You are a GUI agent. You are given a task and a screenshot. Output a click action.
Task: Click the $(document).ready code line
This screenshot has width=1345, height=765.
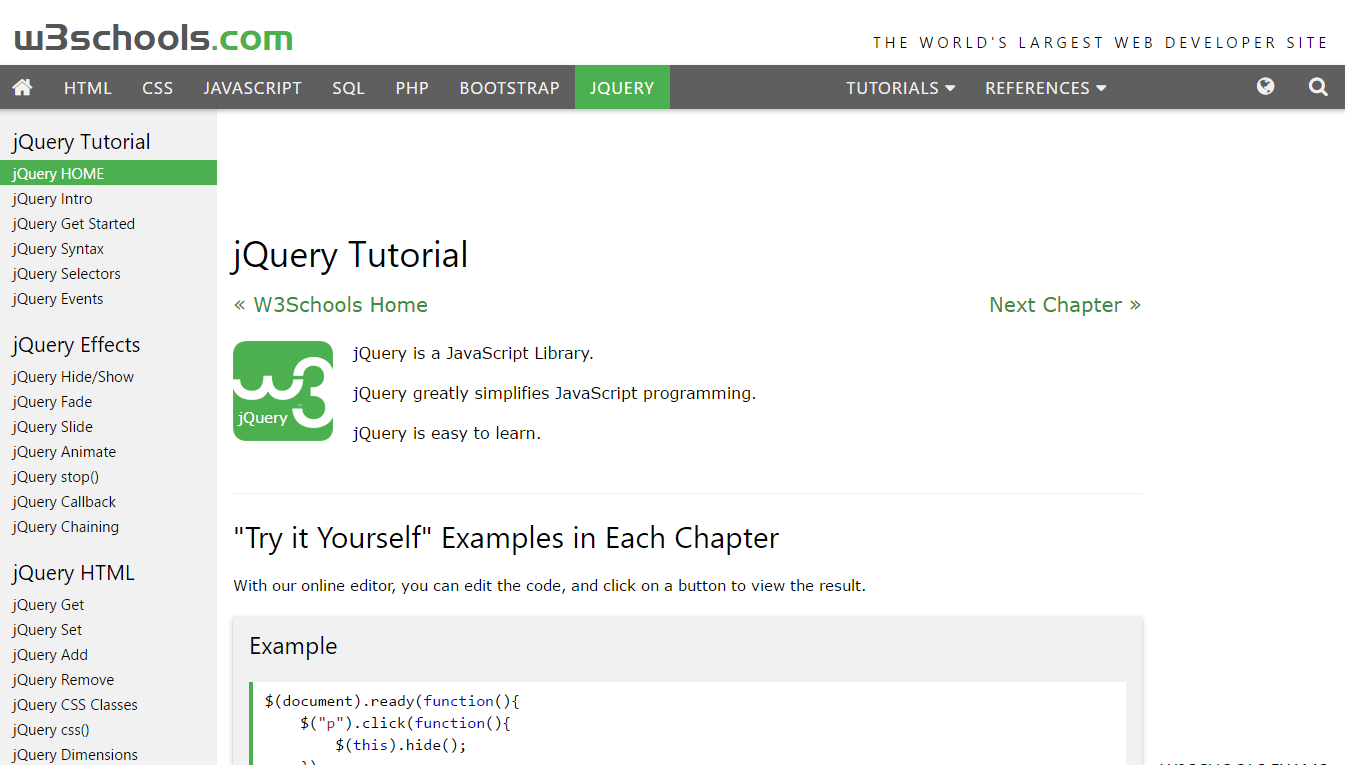point(392,701)
